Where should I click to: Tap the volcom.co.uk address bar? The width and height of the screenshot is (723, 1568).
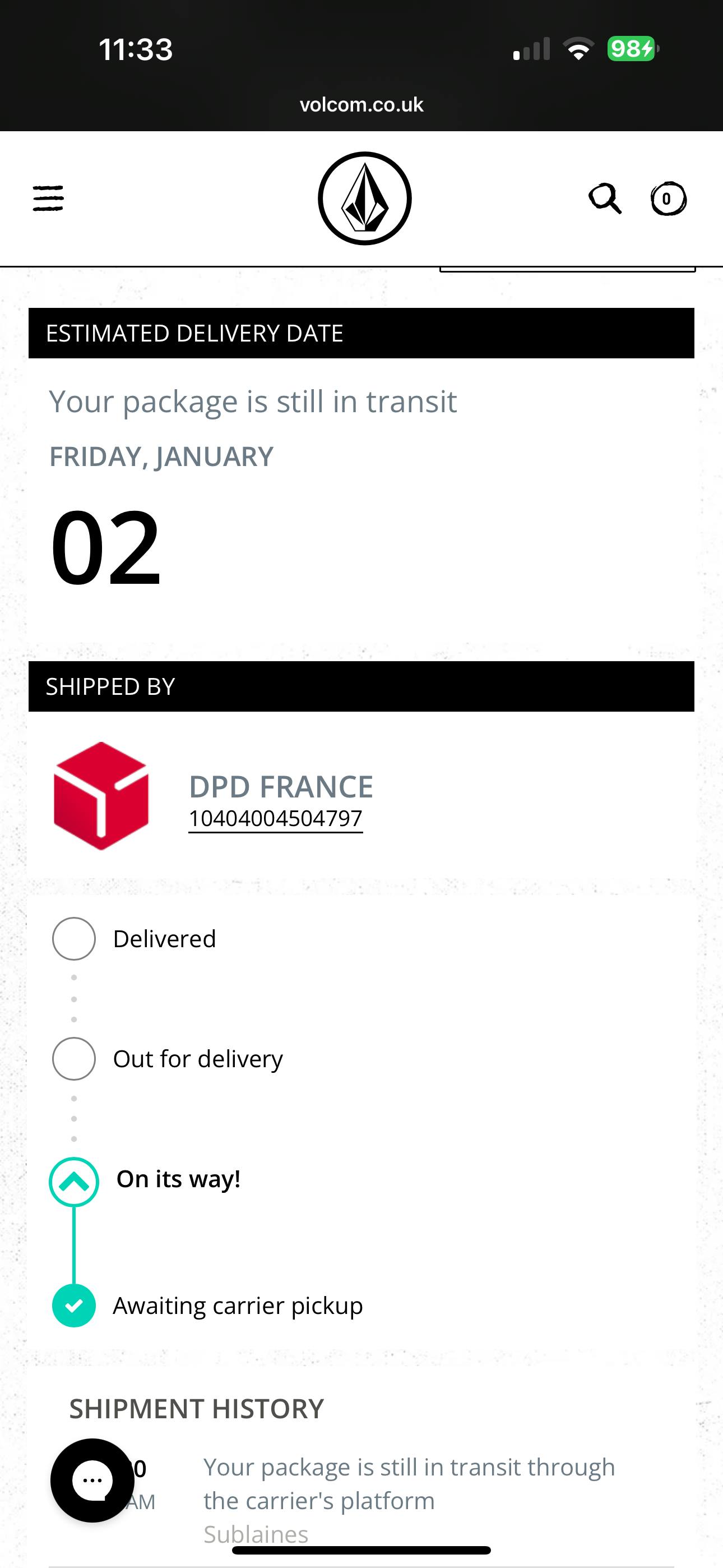[x=361, y=105]
